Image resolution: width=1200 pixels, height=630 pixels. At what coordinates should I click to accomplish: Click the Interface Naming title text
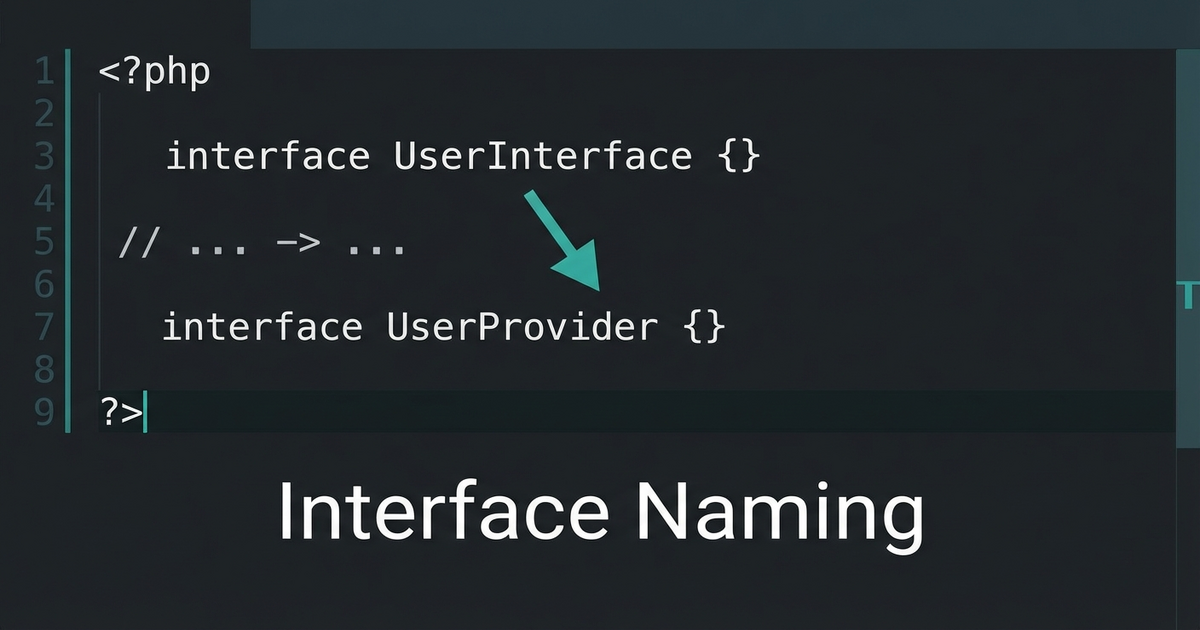(x=601, y=510)
